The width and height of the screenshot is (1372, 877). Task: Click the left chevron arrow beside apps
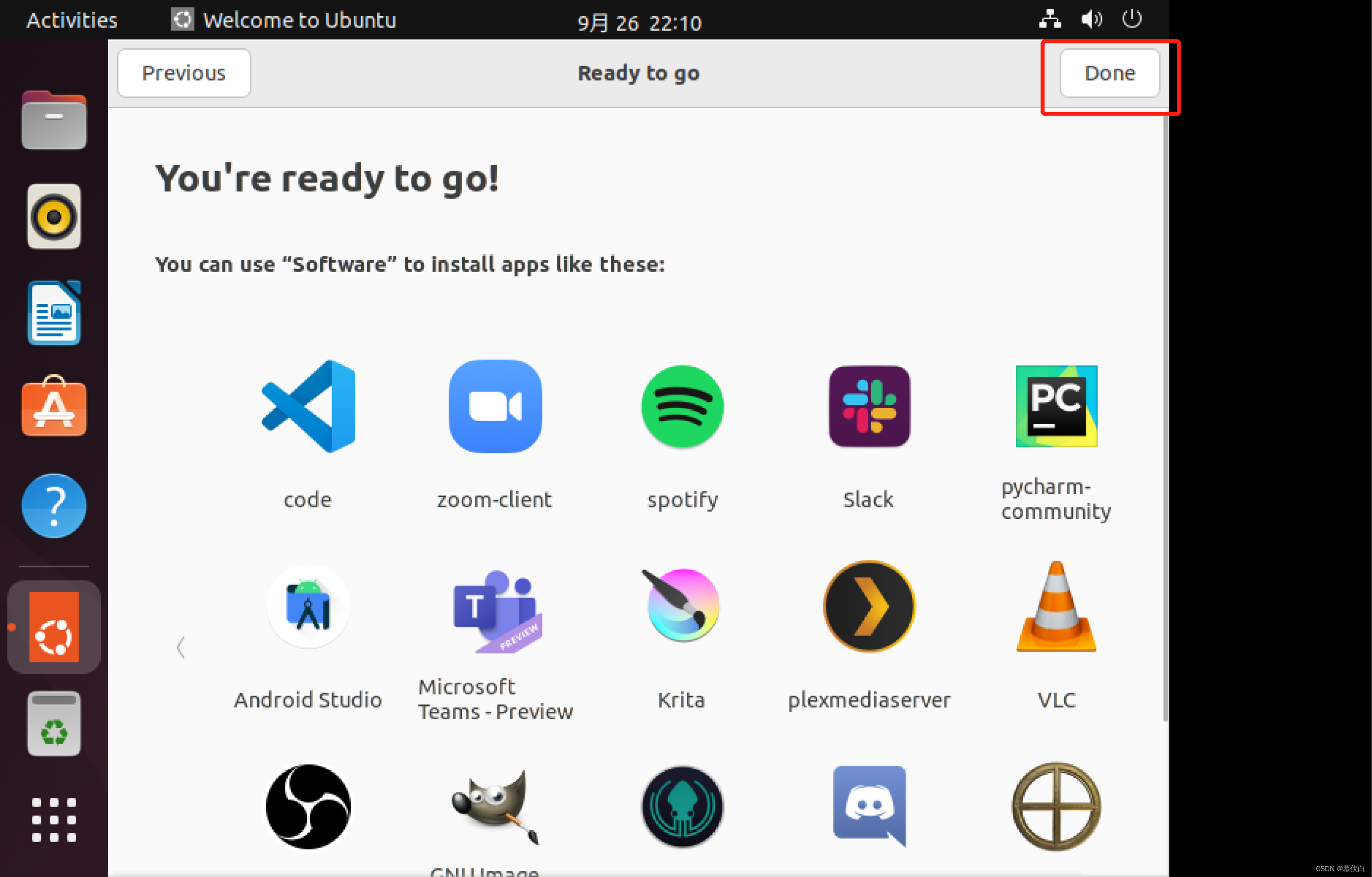(x=181, y=647)
